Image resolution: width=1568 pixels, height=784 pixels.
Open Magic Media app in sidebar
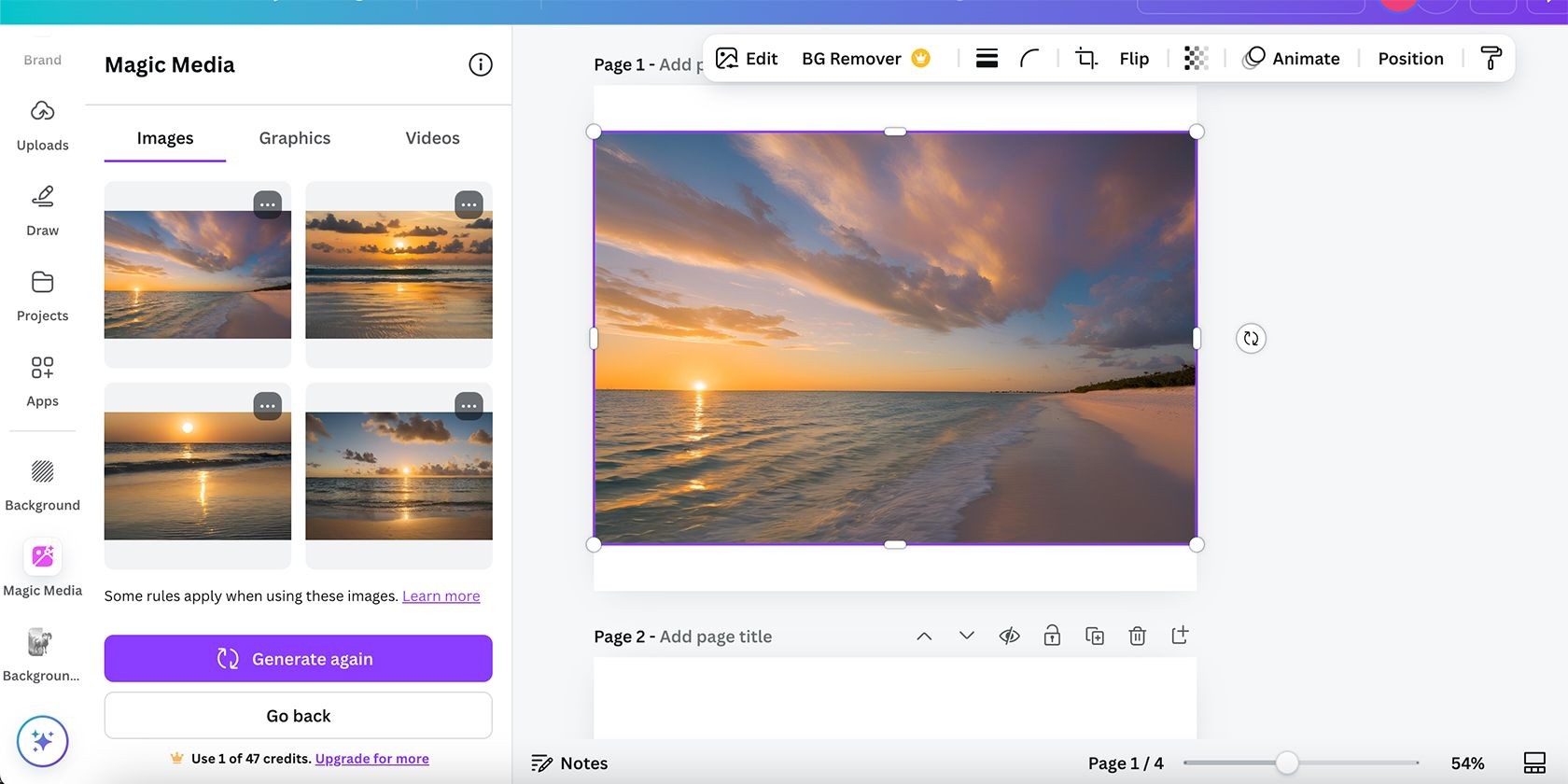(42, 567)
